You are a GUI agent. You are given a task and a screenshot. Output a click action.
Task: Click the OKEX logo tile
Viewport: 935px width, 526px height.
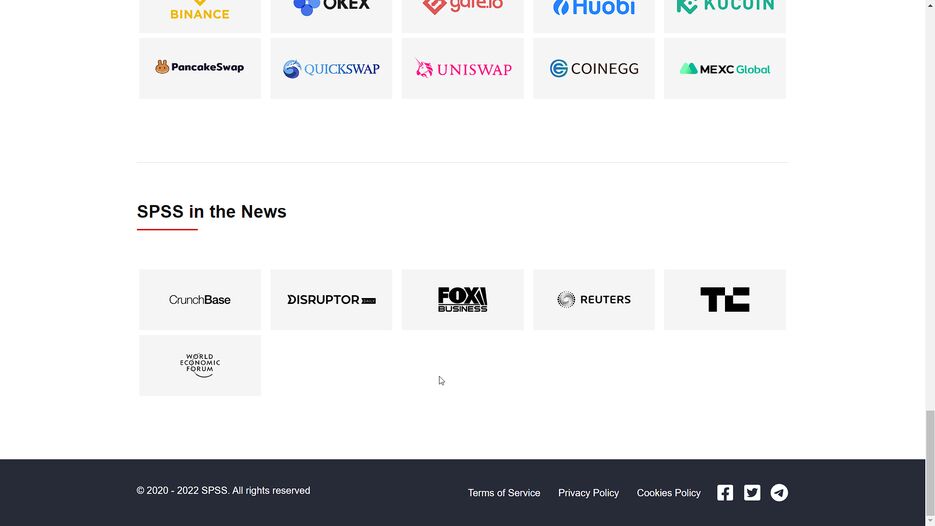[331, 16]
